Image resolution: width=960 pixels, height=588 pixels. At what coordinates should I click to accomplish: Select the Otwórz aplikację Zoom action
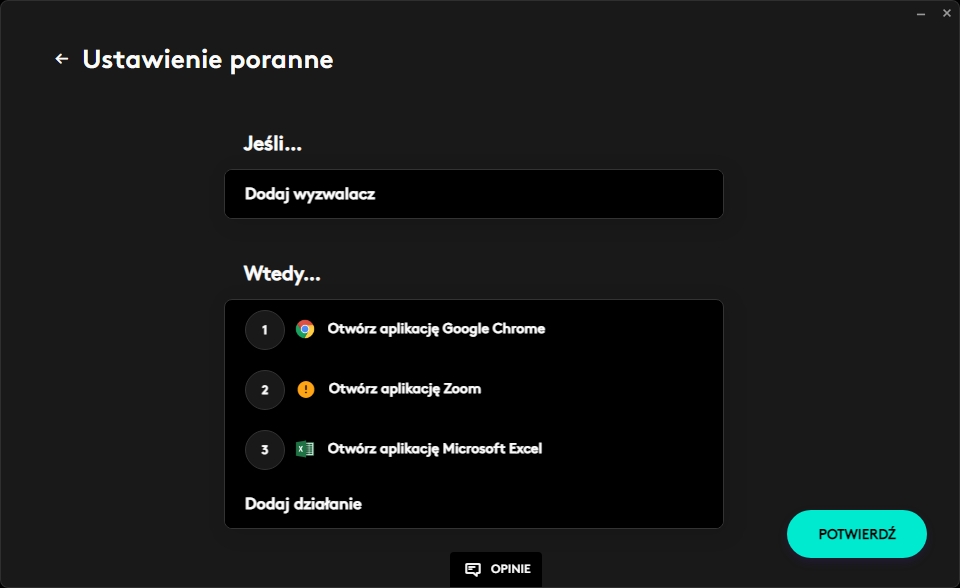pos(404,389)
